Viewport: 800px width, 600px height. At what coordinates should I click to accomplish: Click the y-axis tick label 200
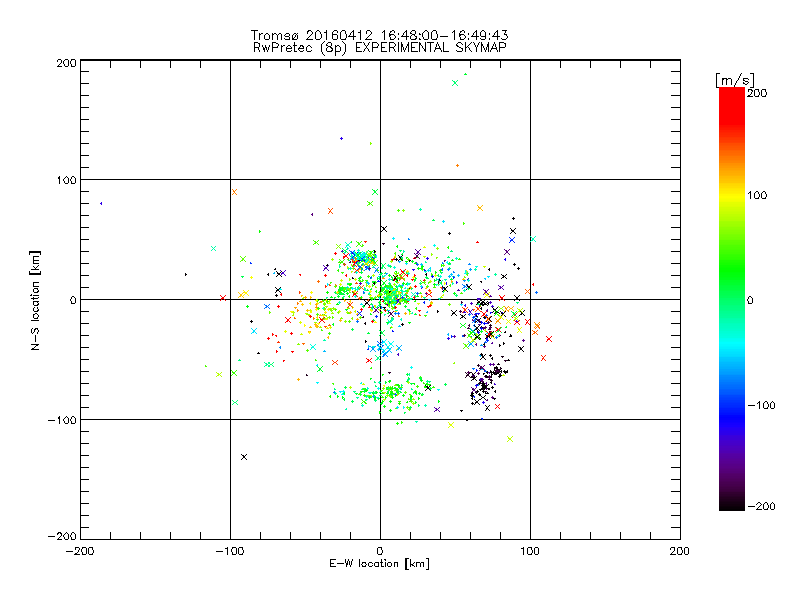66,63
